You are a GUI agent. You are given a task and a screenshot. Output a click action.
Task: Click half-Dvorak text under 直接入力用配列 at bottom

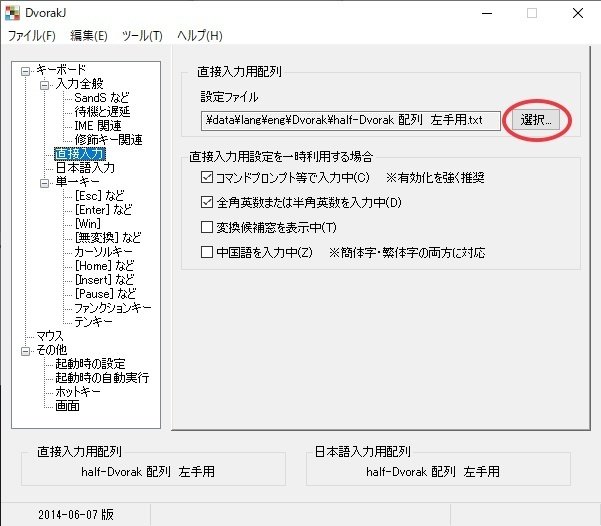click(x=148, y=472)
